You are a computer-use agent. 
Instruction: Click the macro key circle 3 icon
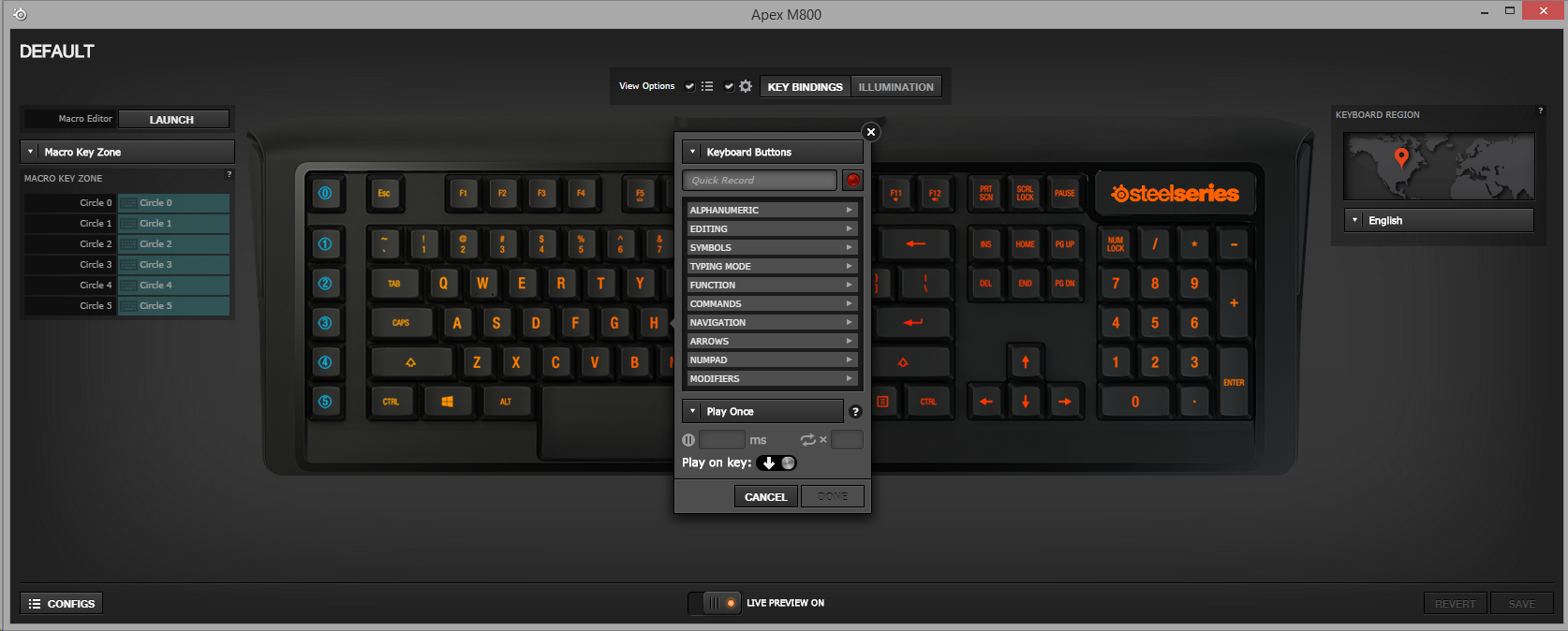(x=325, y=323)
